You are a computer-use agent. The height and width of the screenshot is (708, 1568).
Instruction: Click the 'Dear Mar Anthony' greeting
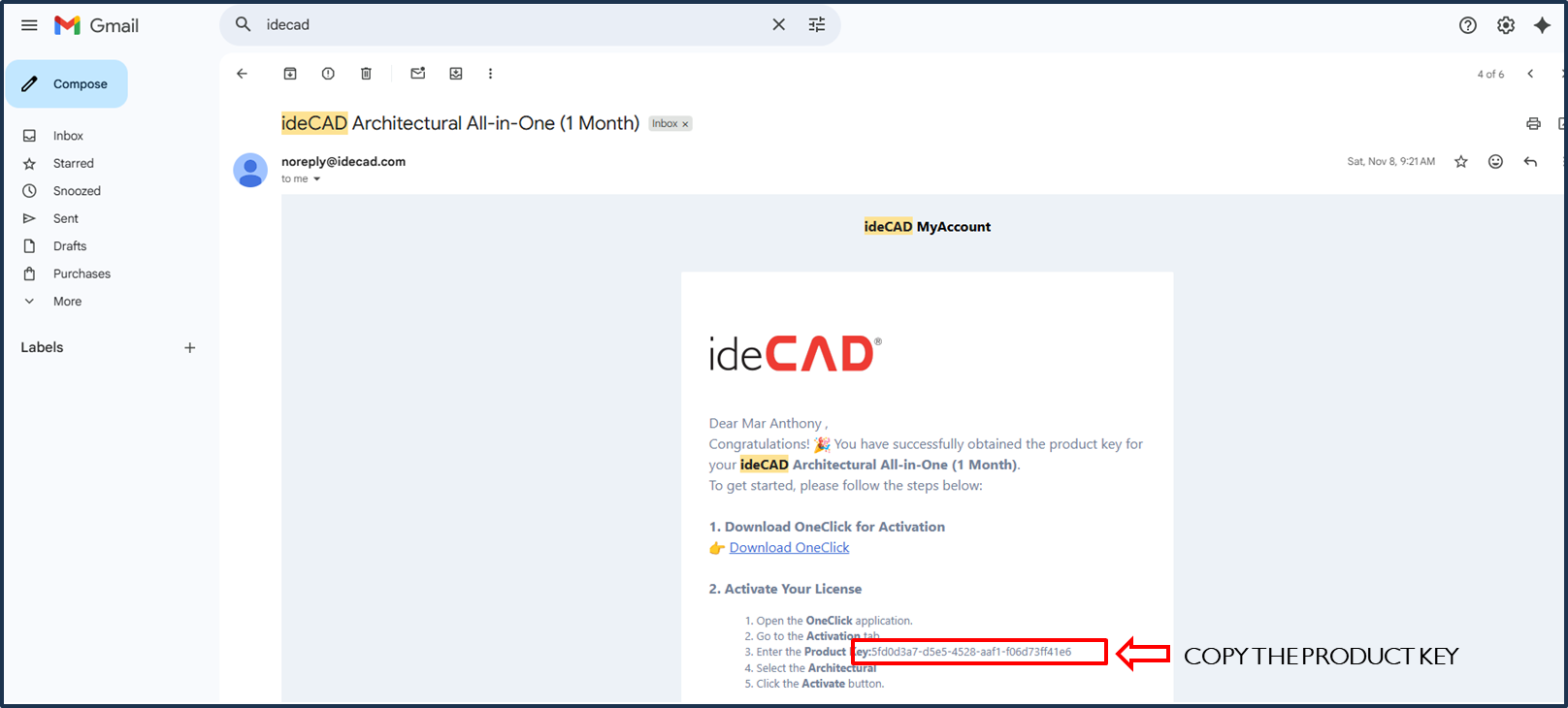click(768, 424)
